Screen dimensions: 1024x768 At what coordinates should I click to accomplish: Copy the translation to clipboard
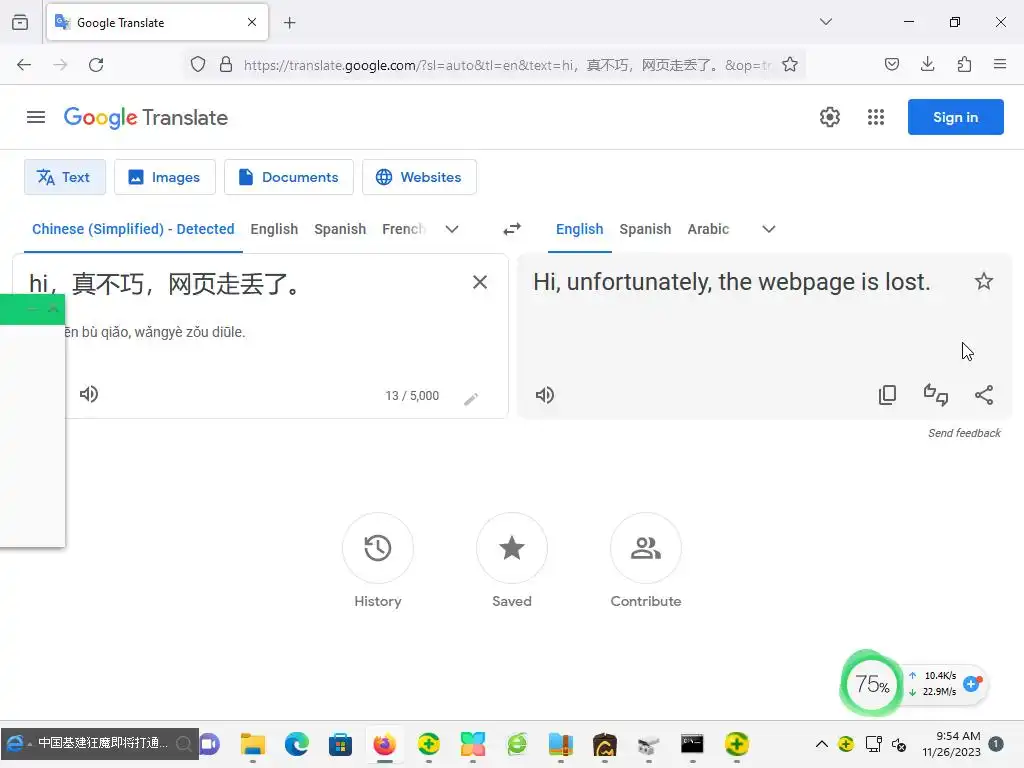click(x=888, y=395)
